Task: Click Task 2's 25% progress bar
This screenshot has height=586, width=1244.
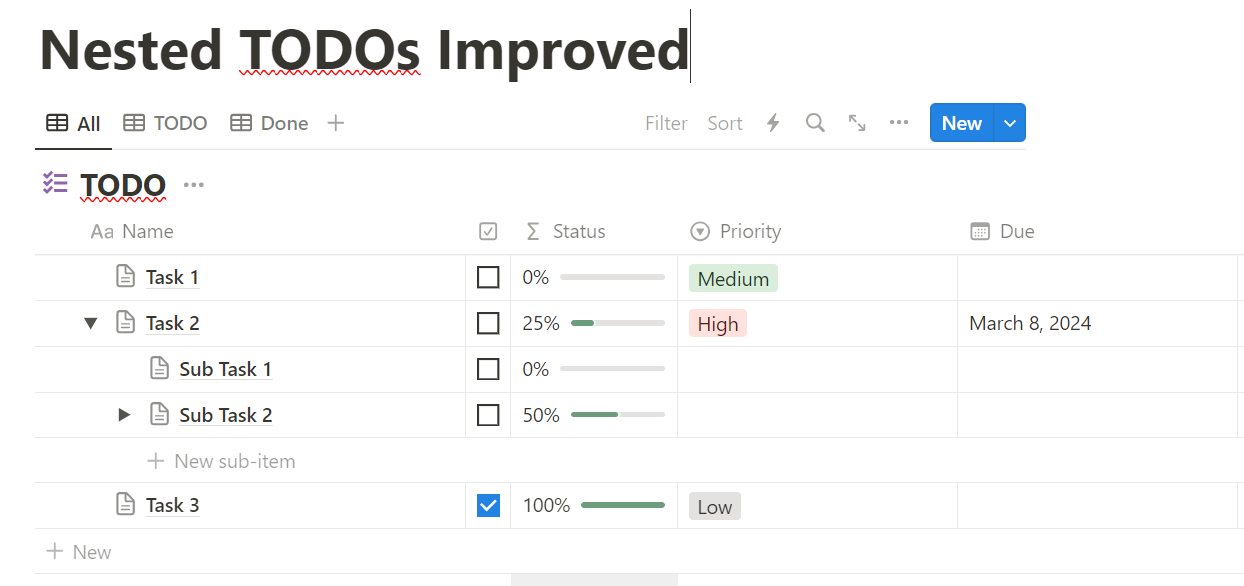Action: [x=617, y=322]
